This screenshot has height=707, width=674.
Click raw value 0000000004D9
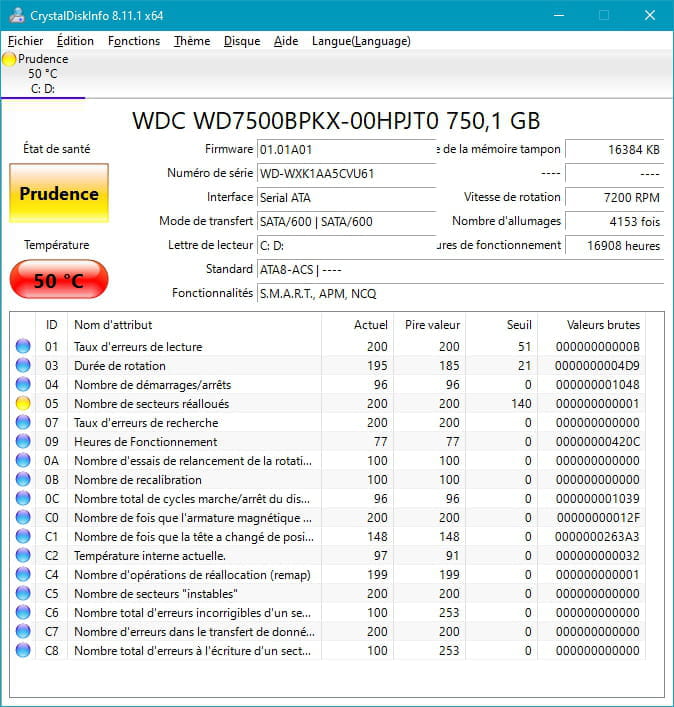[x=597, y=366]
